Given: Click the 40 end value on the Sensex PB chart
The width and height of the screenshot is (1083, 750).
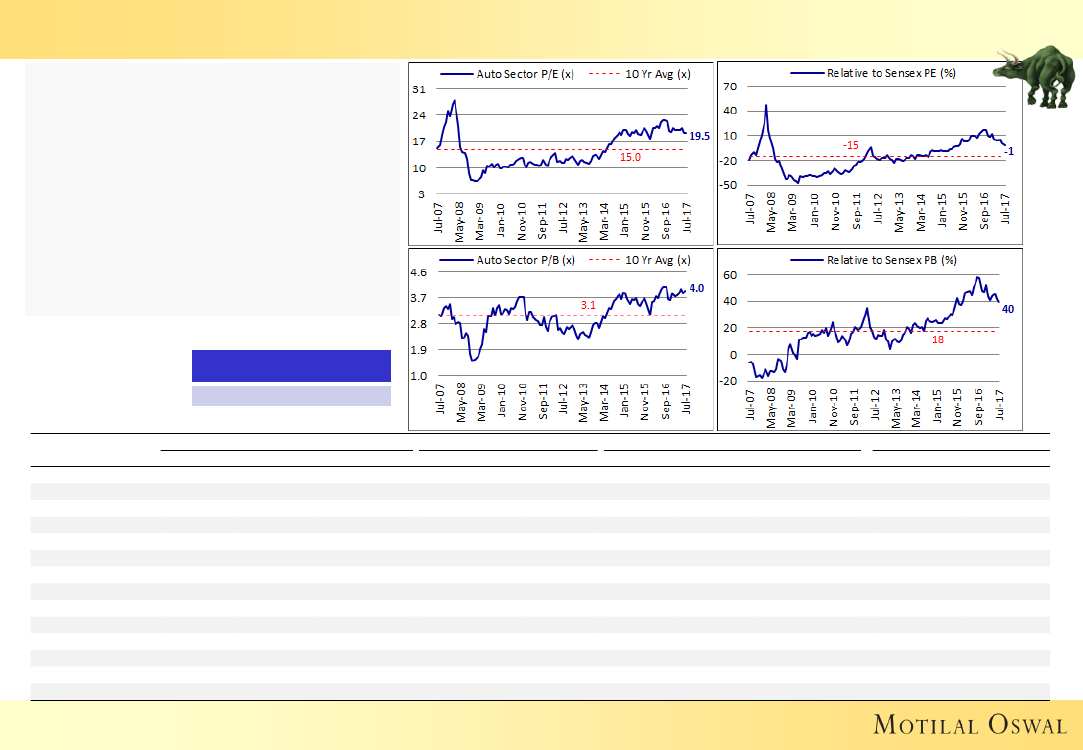Looking at the screenshot, I should click(x=1008, y=310).
